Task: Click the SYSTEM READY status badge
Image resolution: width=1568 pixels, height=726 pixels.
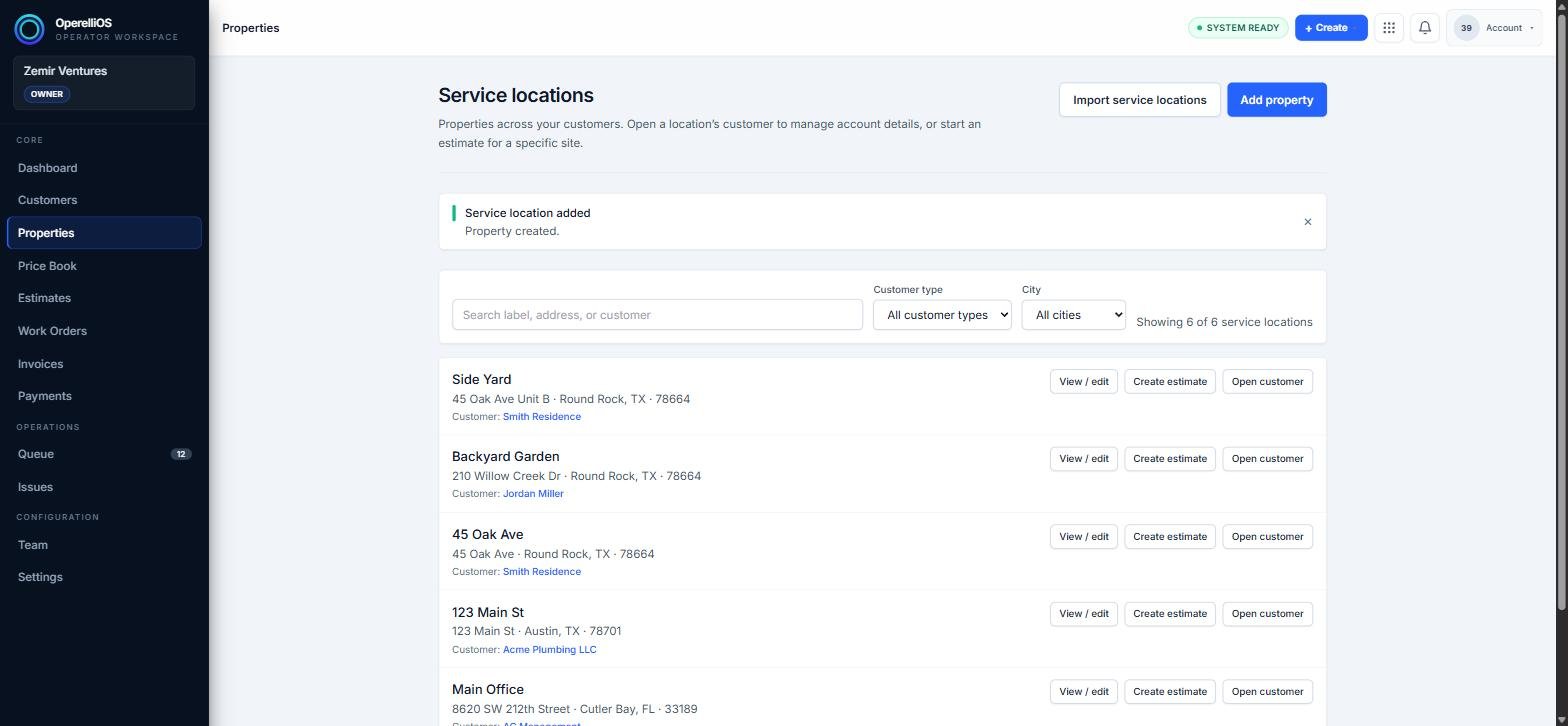Action: tap(1238, 28)
